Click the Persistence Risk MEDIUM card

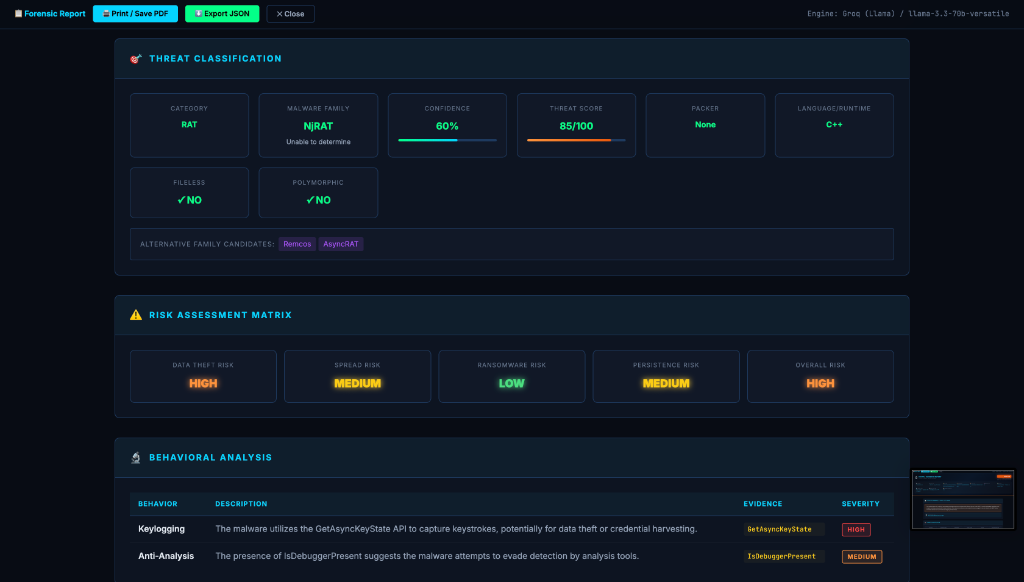[x=666, y=376]
